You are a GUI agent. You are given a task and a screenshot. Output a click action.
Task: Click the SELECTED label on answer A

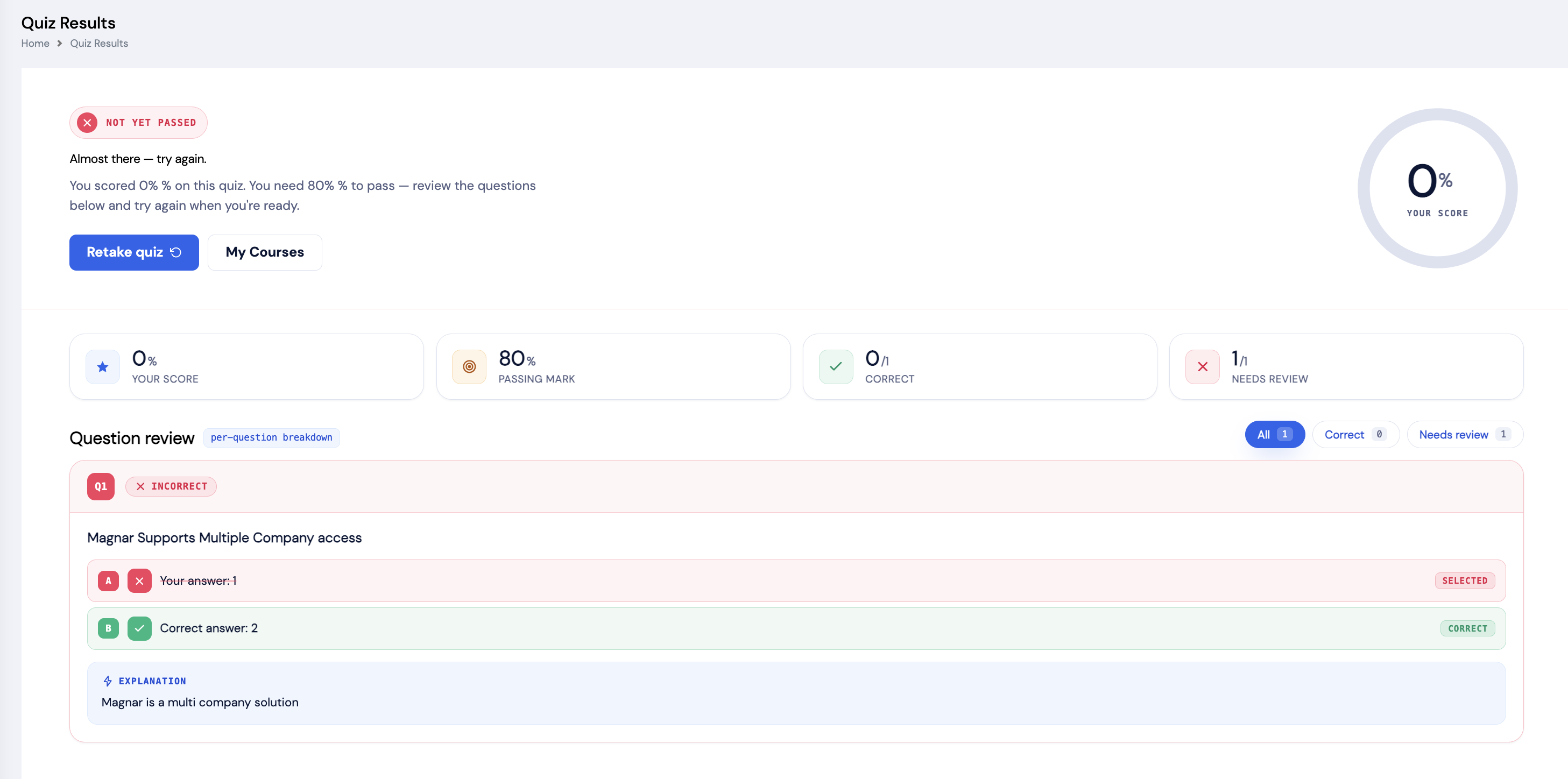[x=1465, y=580]
